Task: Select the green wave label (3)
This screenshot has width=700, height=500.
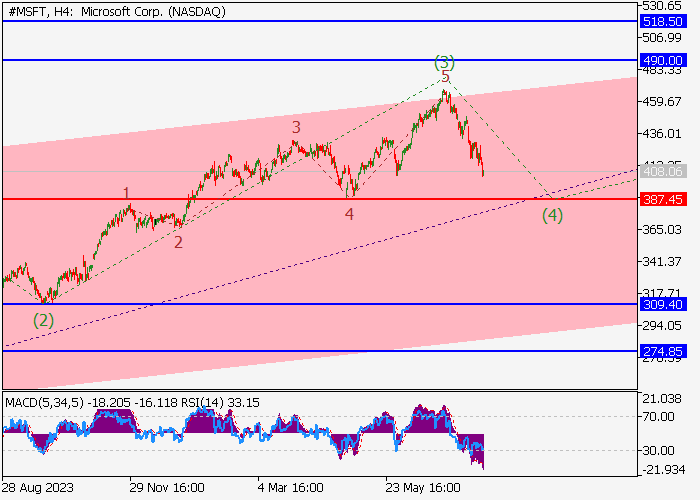Action: tap(444, 62)
